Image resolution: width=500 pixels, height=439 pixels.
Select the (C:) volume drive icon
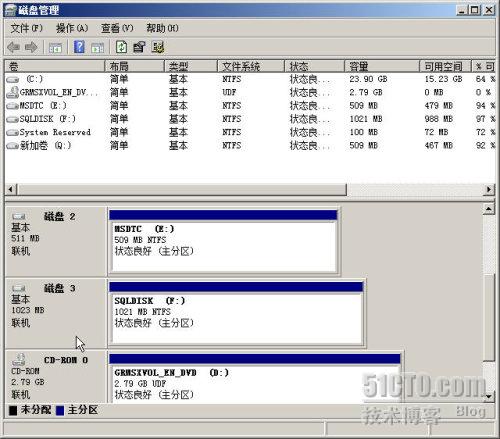[12, 80]
